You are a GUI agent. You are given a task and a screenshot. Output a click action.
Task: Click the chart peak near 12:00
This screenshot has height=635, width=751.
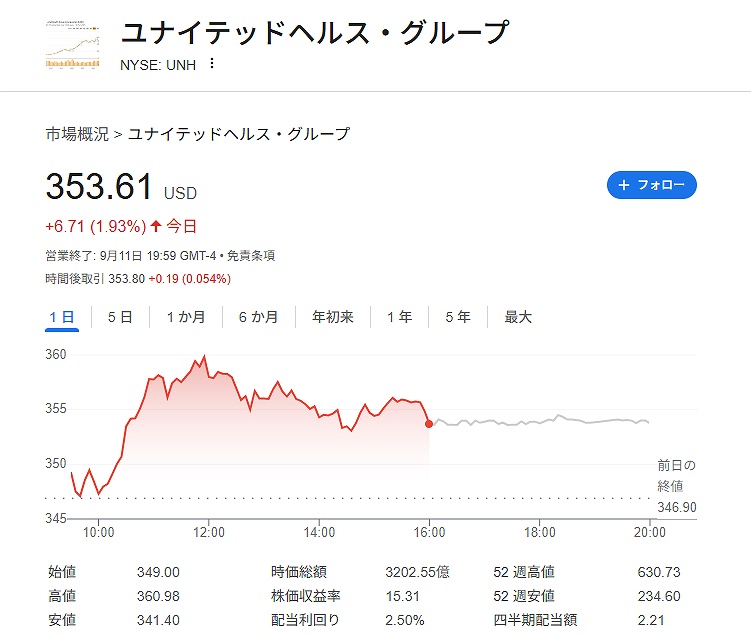[x=204, y=357]
